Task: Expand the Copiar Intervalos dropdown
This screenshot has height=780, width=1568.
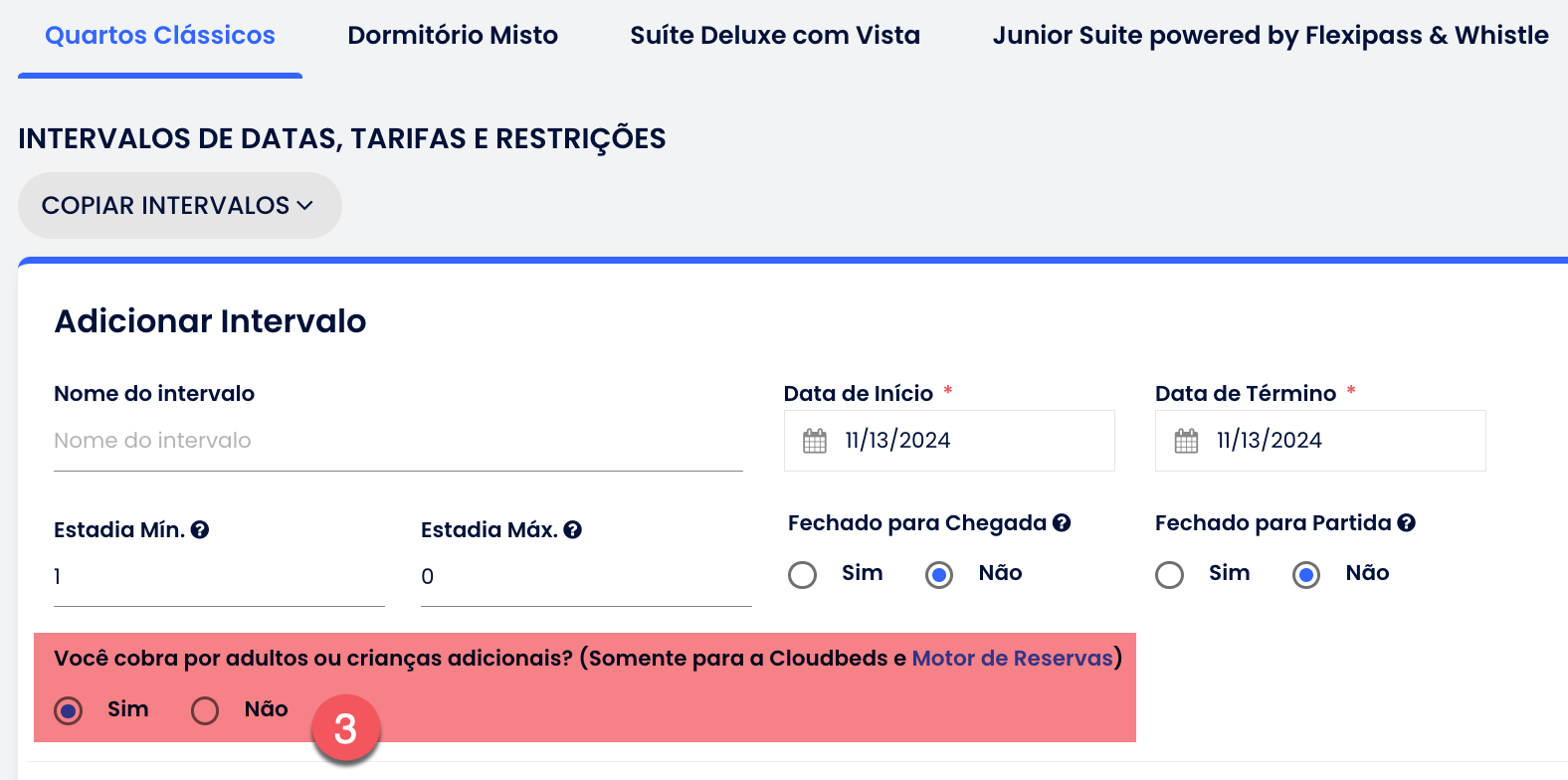Action: point(179,206)
